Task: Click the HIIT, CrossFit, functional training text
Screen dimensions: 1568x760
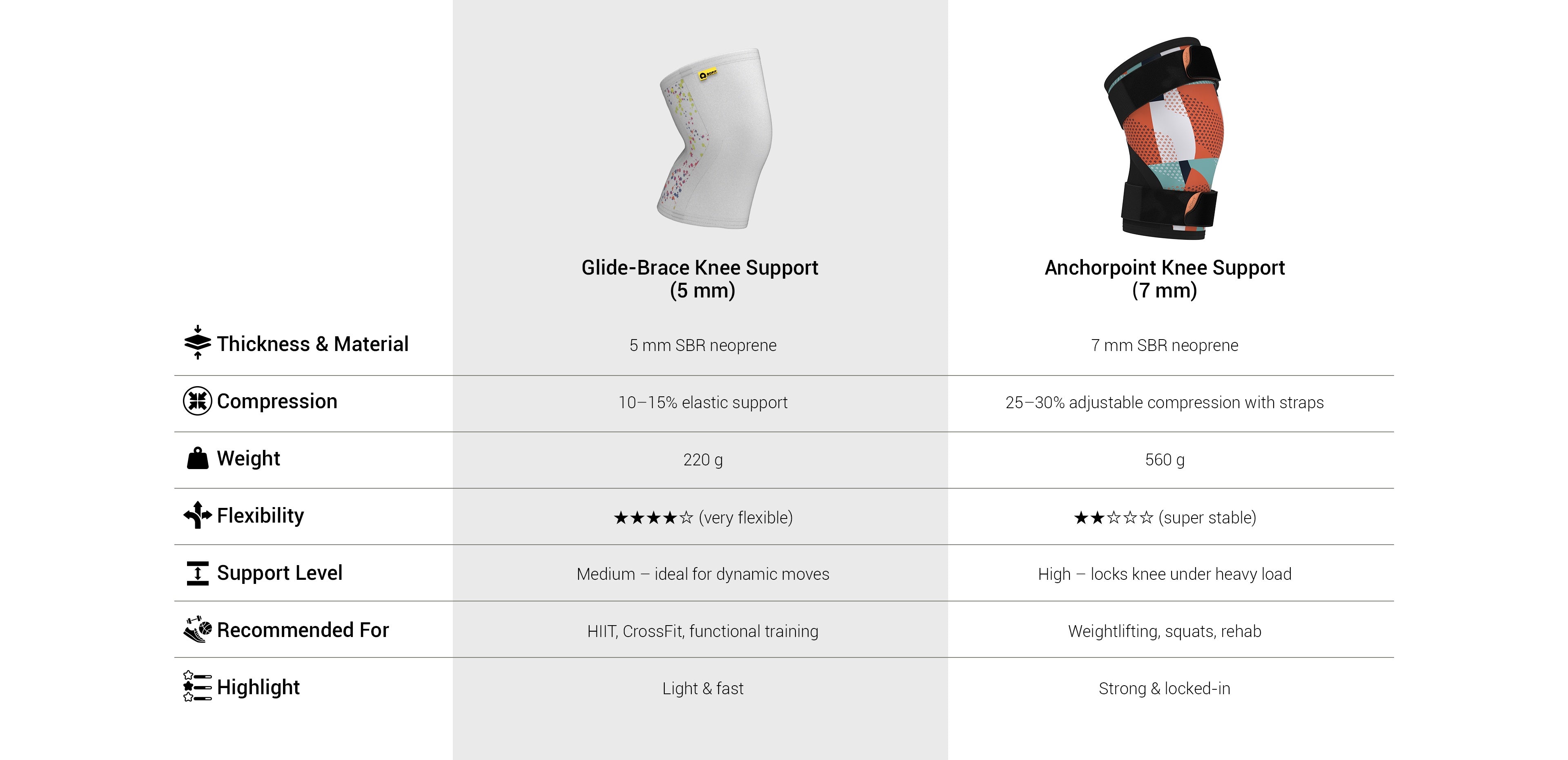Action: click(x=702, y=632)
